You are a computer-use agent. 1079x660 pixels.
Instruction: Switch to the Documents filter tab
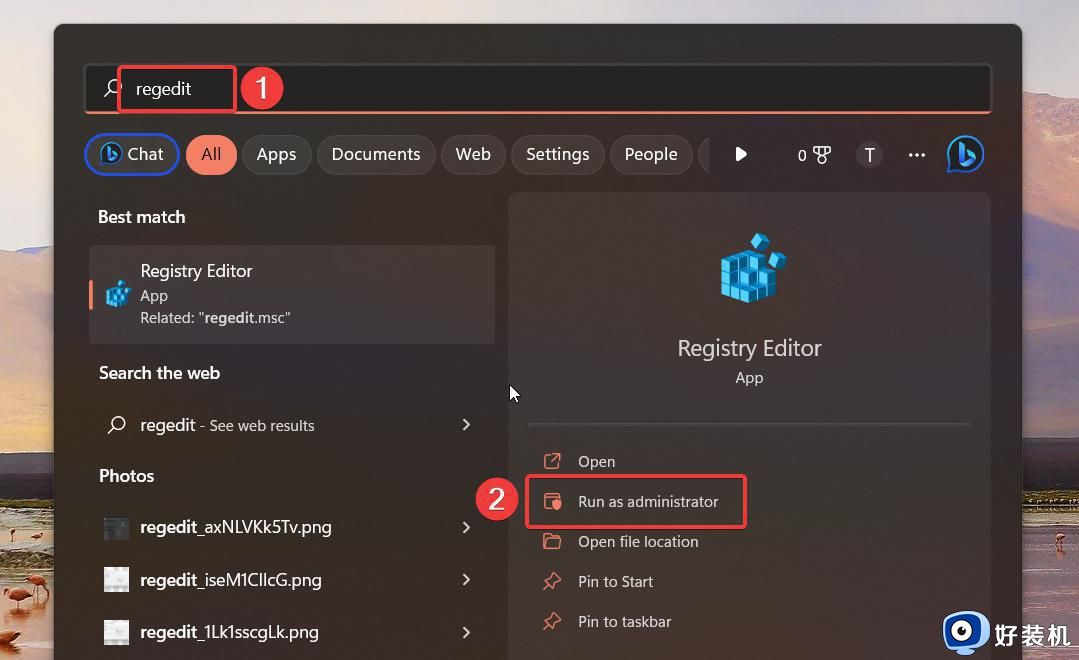tap(375, 154)
